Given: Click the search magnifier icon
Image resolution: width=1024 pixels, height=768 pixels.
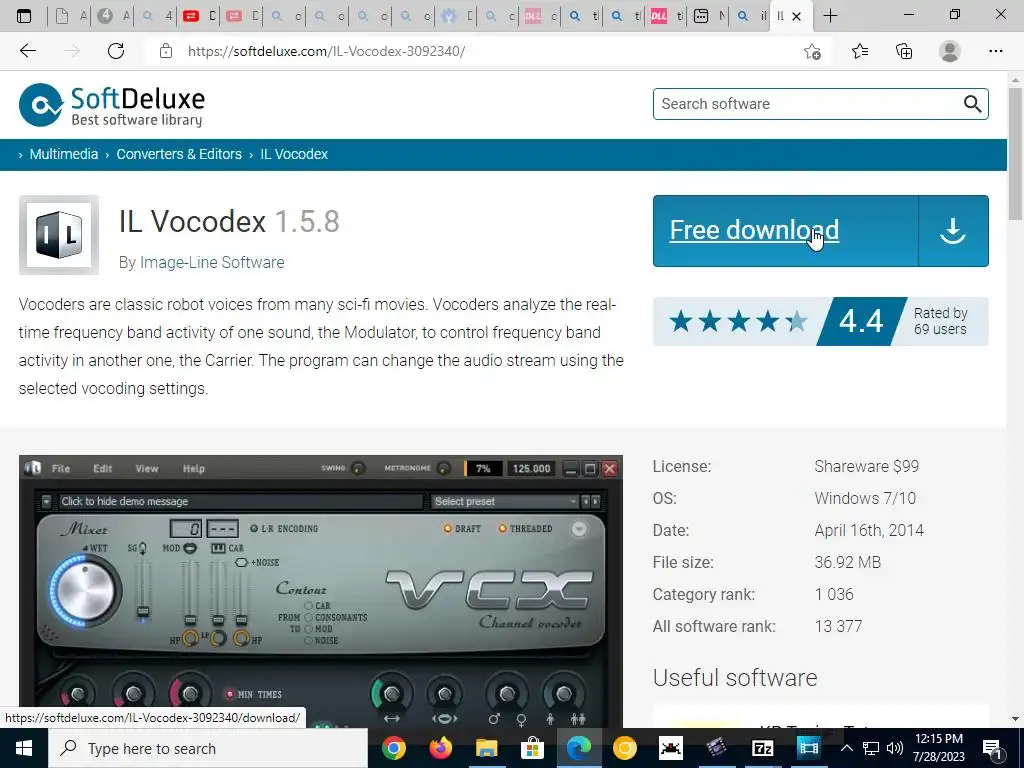Looking at the screenshot, I should pyautogui.click(x=972, y=104).
